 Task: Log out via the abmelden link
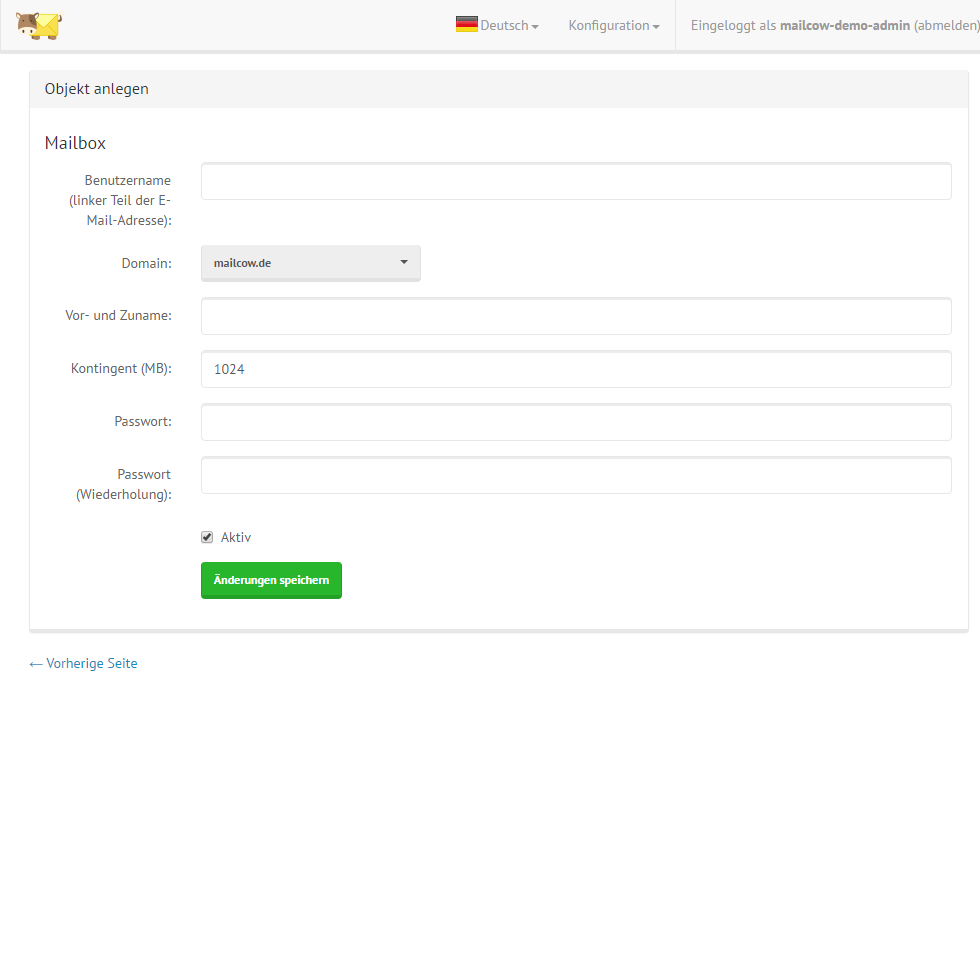[945, 26]
